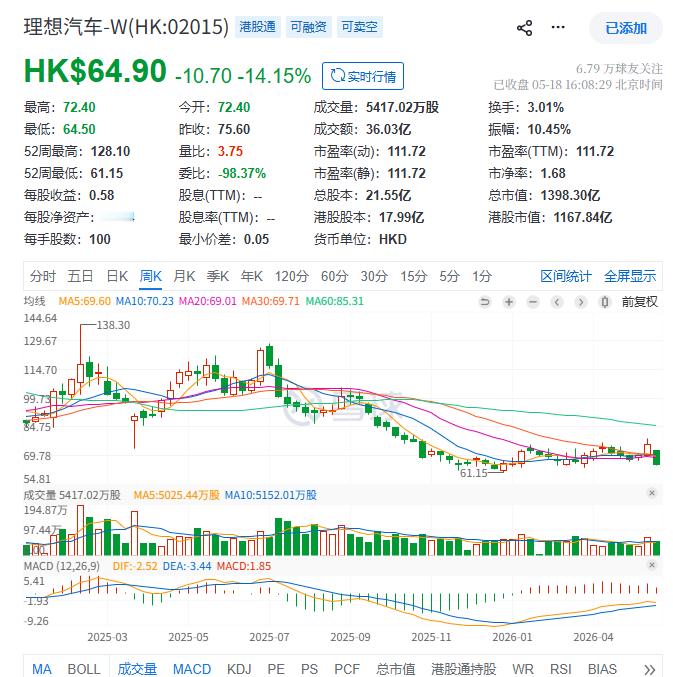Toggle the PS indicator

[309, 669]
